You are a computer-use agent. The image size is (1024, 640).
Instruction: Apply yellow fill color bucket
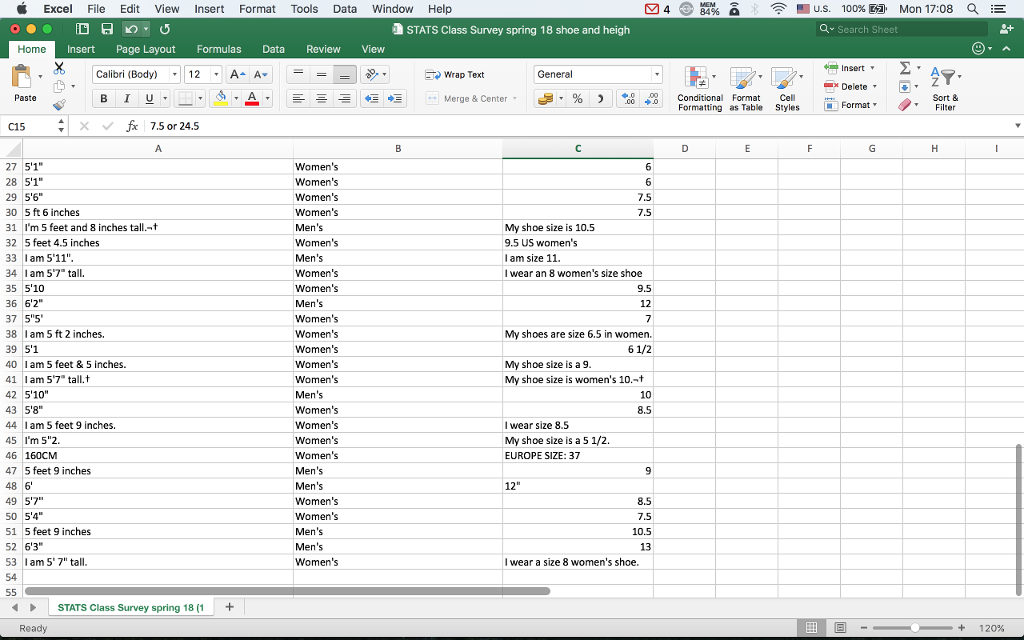coord(221,99)
